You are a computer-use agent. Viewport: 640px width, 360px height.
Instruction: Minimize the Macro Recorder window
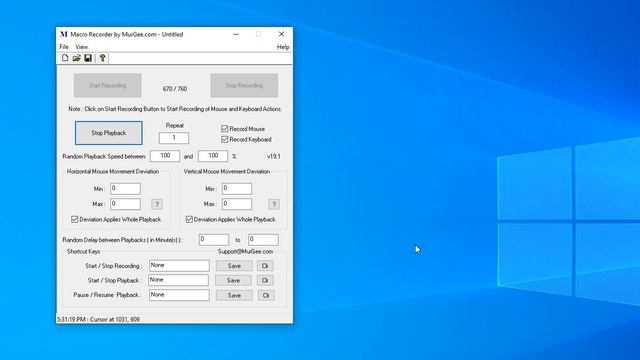point(236,34)
